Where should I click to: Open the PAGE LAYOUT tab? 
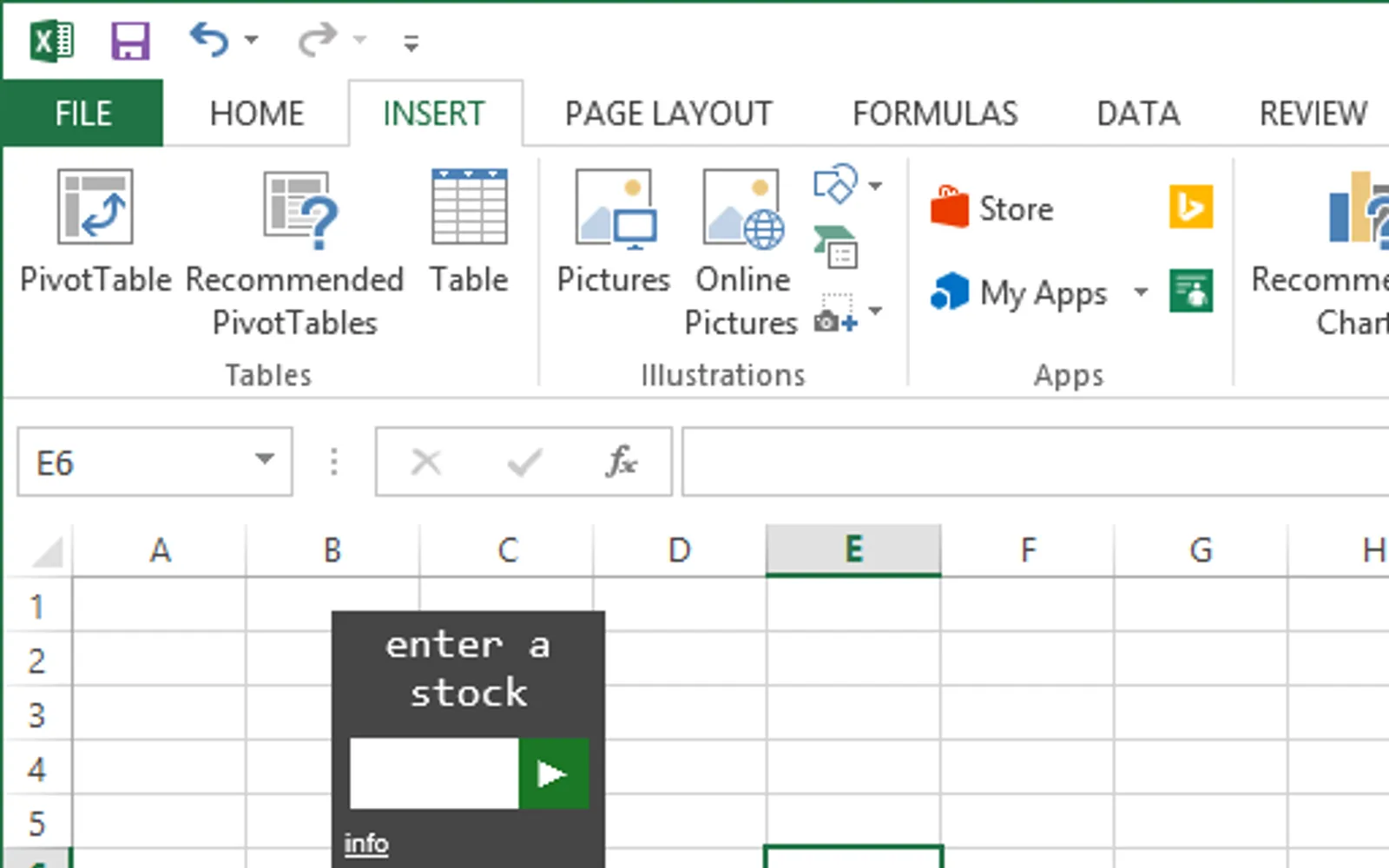tap(668, 113)
